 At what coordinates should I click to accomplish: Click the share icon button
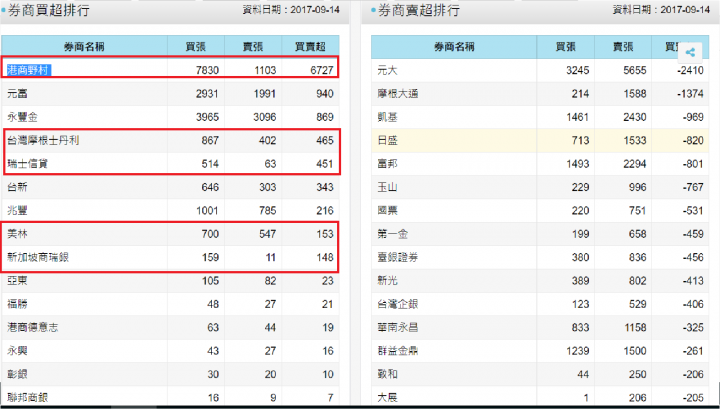[690, 52]
